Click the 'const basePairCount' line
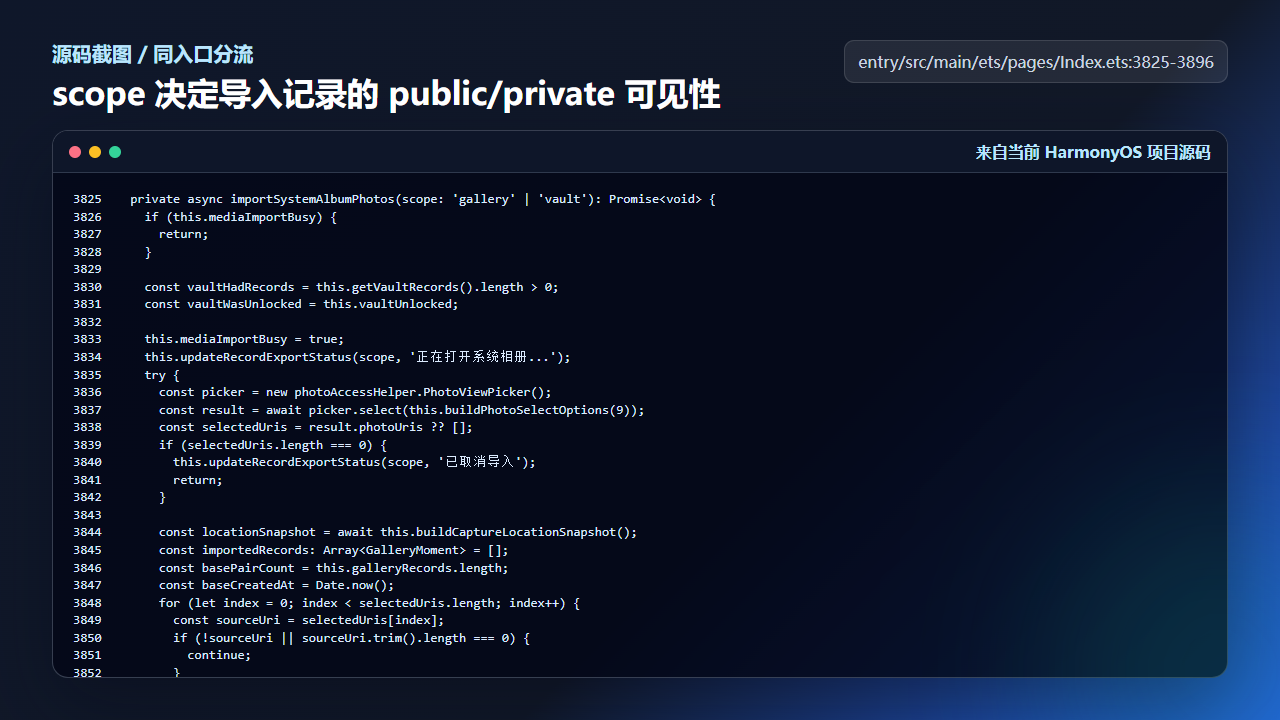Image resolution: width=1280 pixels, height=720 pixels. [334, 568]
